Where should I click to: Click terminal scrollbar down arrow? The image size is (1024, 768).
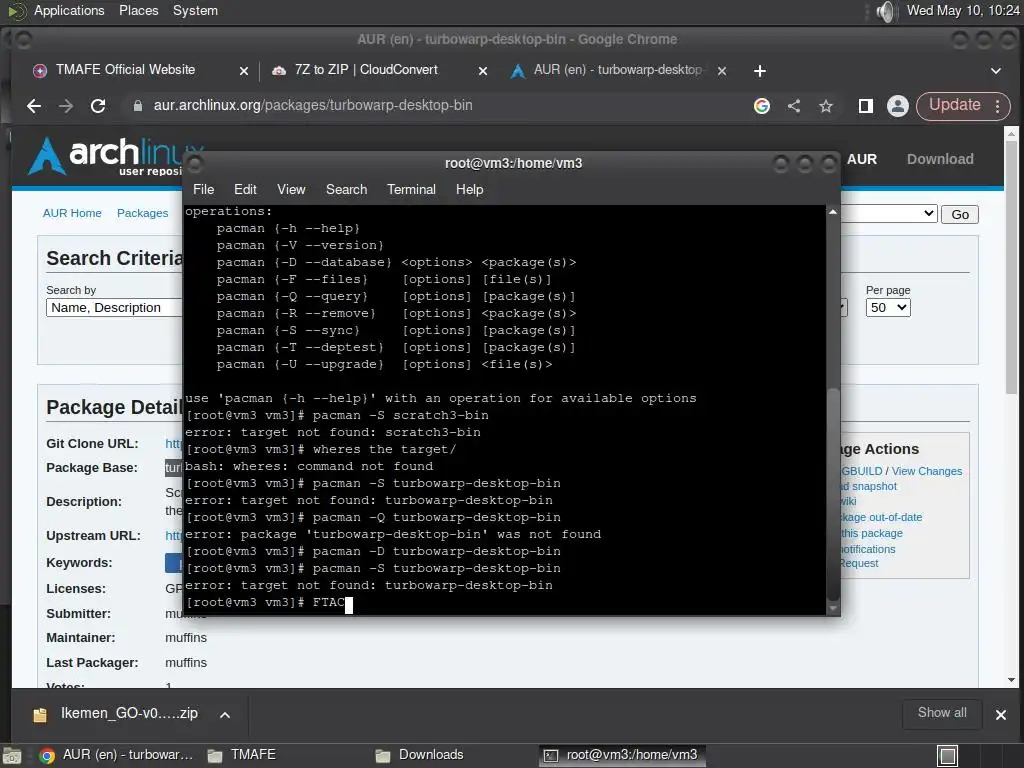click(833, 608)
